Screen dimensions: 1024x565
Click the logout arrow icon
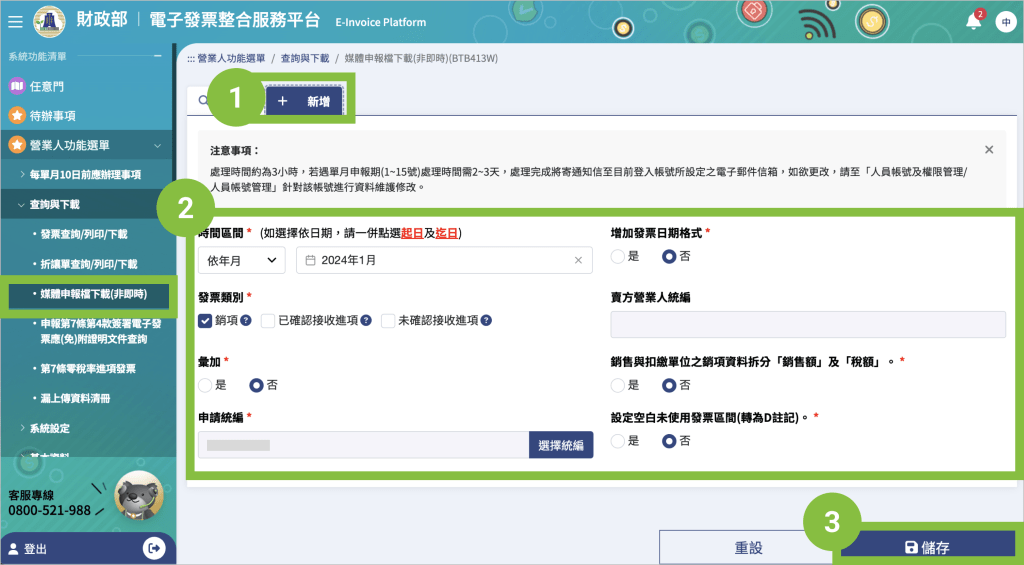pyautogui.click(x=155, y=548)
